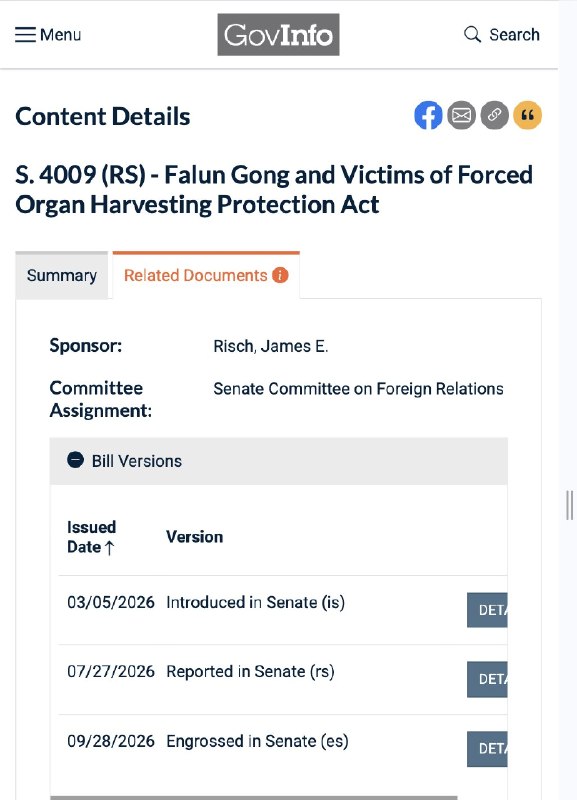Click the vertical pane divider handle
The width and height of the screenshot is (577, 800).
[x=569, y=505]
